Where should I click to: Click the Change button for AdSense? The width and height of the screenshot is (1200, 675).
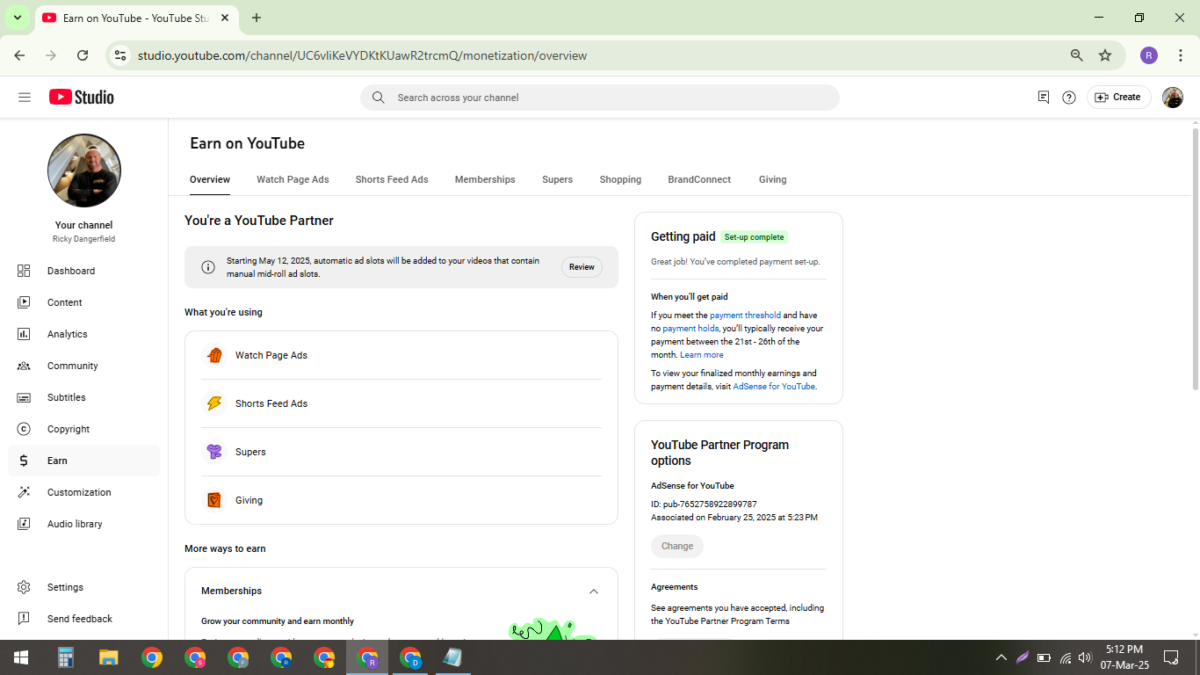point(677,546)
